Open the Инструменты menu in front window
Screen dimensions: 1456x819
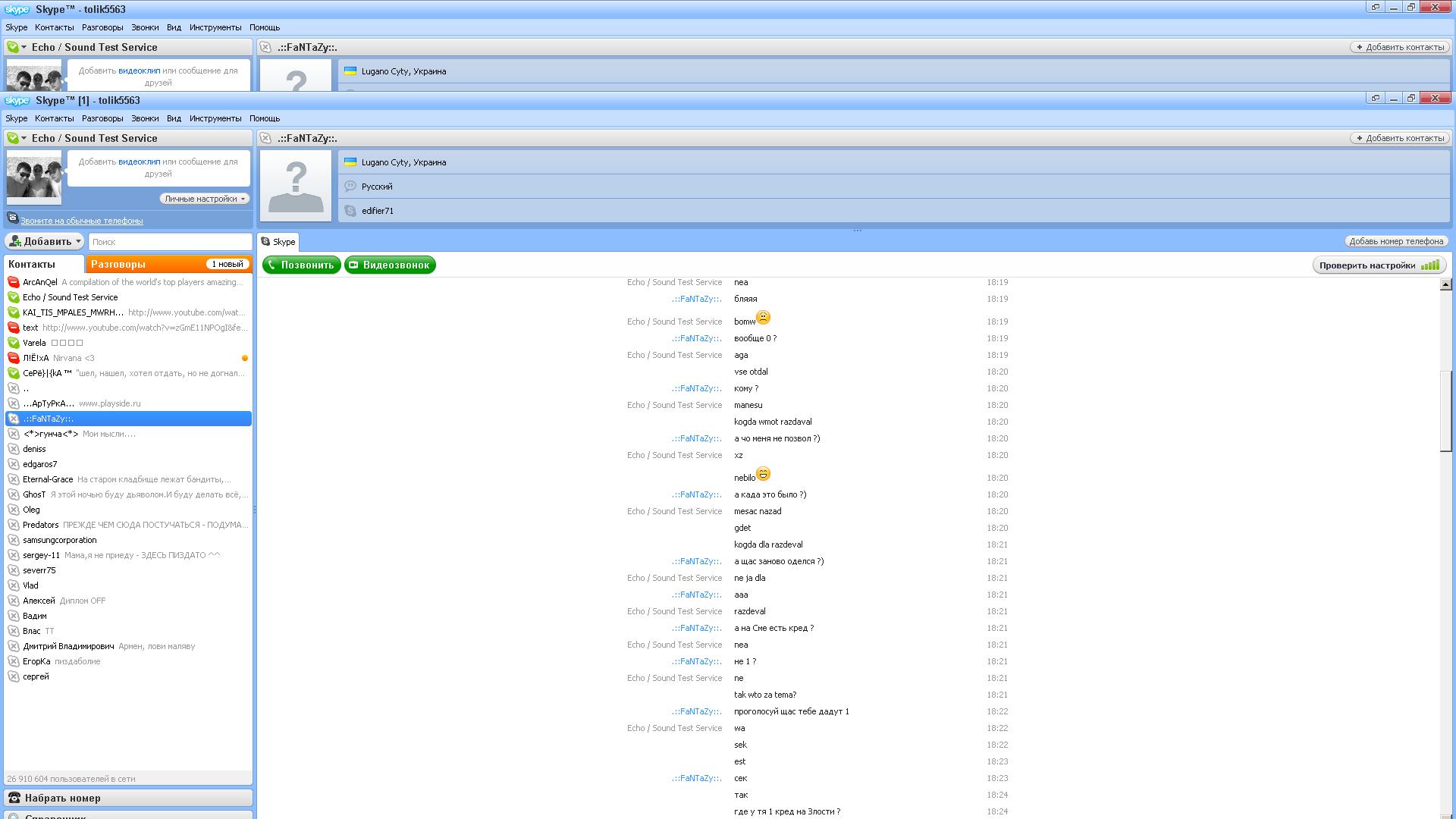tap(215, 118)
